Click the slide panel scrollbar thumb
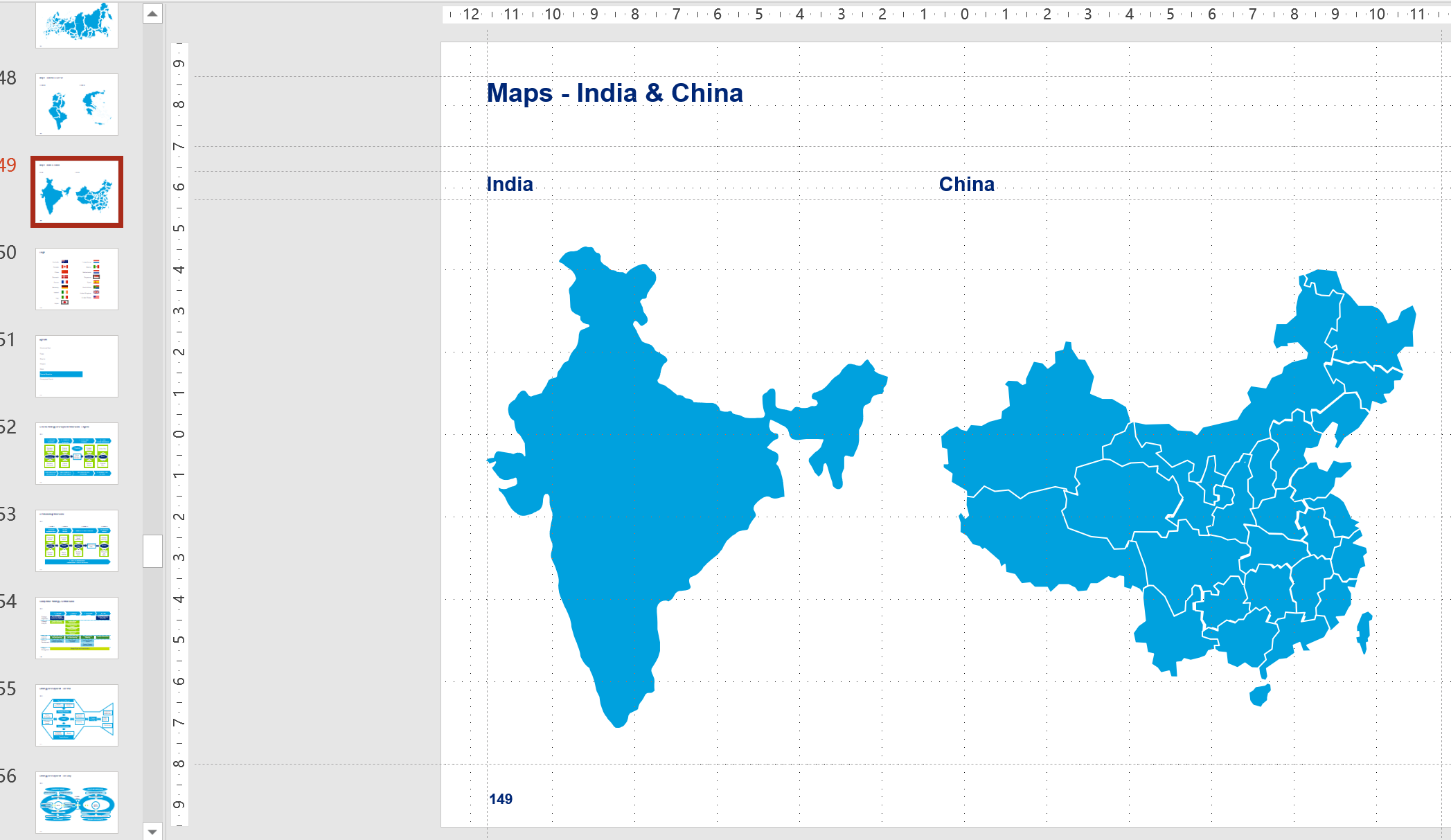This screenshot has width=1451, height=840. 152,551
